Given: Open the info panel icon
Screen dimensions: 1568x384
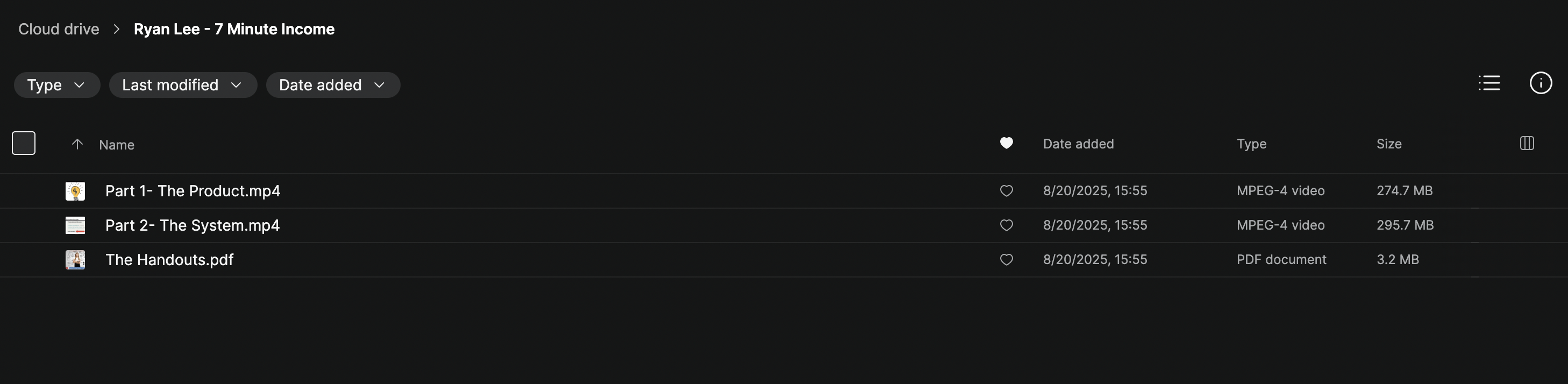Looking at the screenshot, I should coord(1540,83).
